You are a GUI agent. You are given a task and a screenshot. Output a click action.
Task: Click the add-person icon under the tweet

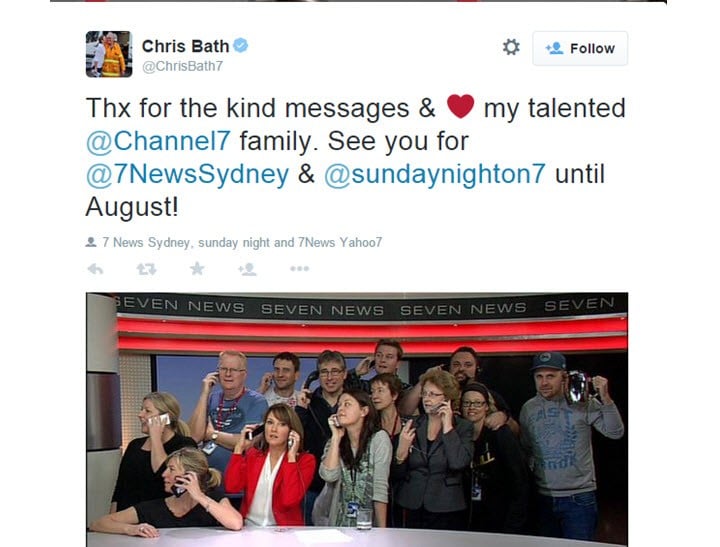(x=247, y=269)
